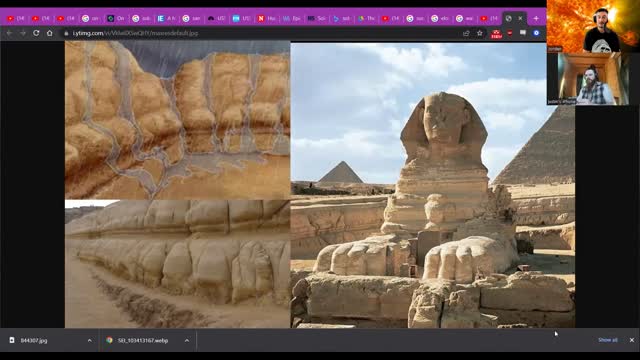The image size is (640, 360).
Task: Switch to the Google 'san' tab
Action: point(191,18)
